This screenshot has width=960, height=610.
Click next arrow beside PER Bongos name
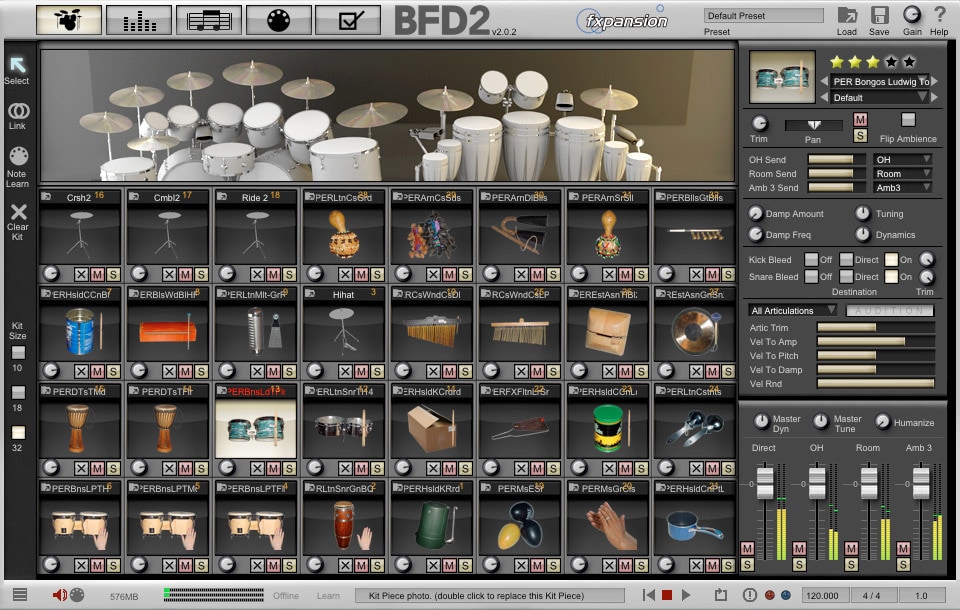[x=935, y=81]
